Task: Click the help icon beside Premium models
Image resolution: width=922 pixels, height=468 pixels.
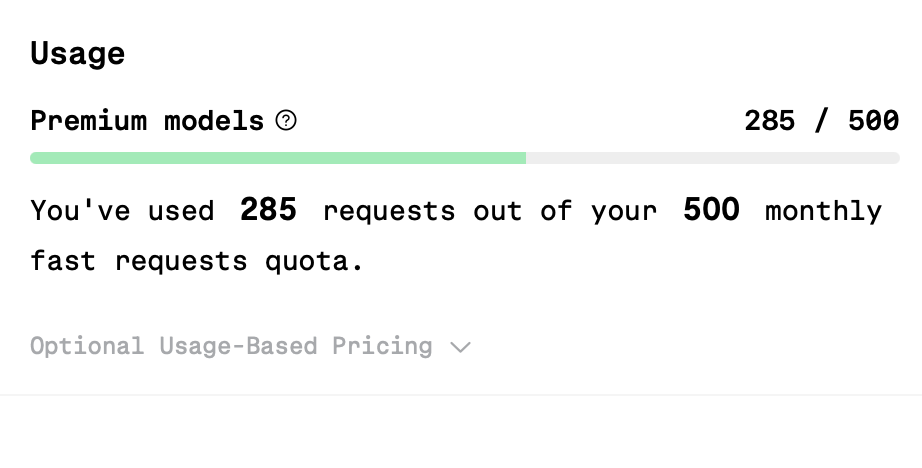Action: [286, 121]
